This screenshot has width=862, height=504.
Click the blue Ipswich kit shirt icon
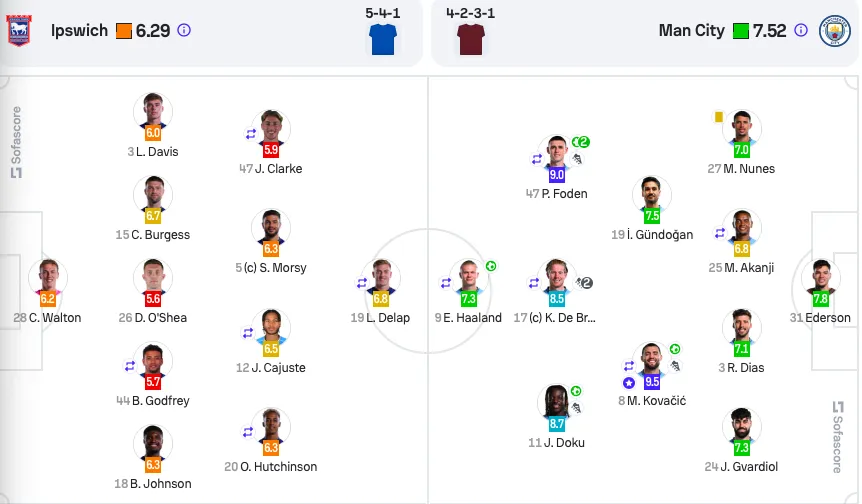tap(383, 39)
